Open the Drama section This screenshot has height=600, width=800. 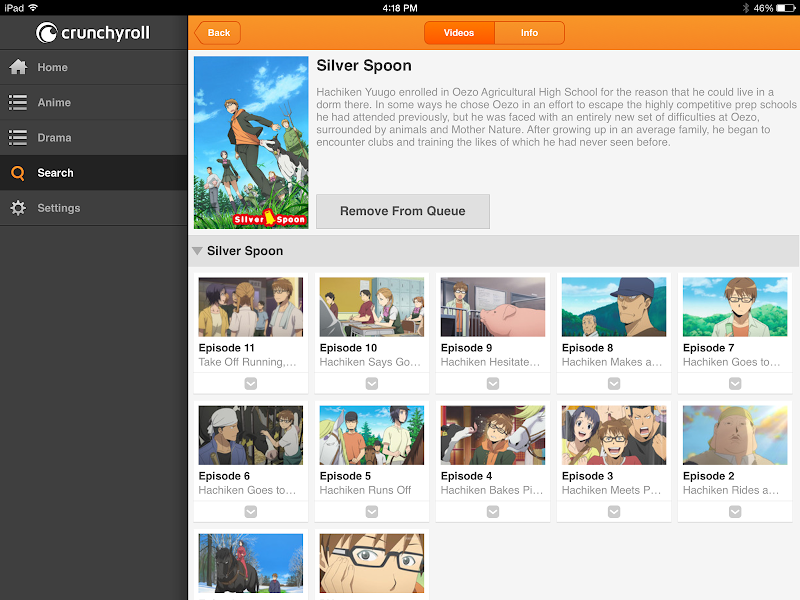click(x=93, y=137)
